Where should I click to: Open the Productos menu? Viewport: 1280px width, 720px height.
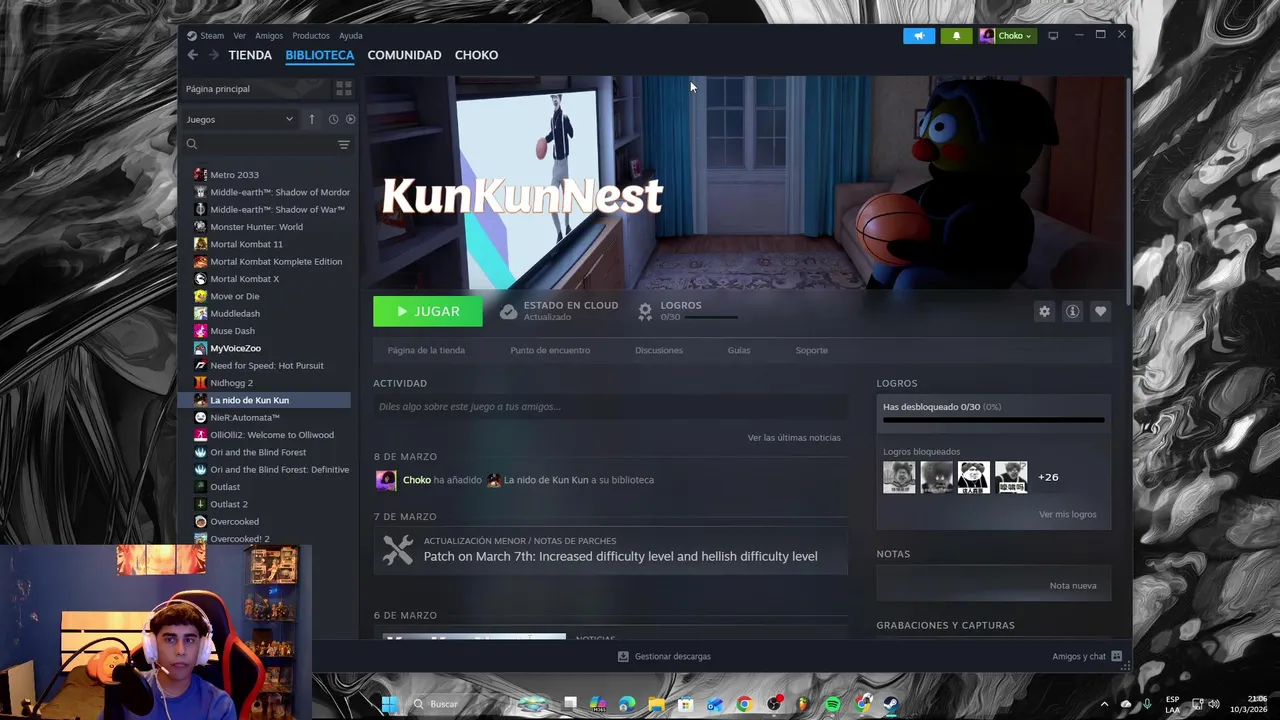[x=311, y=36]
